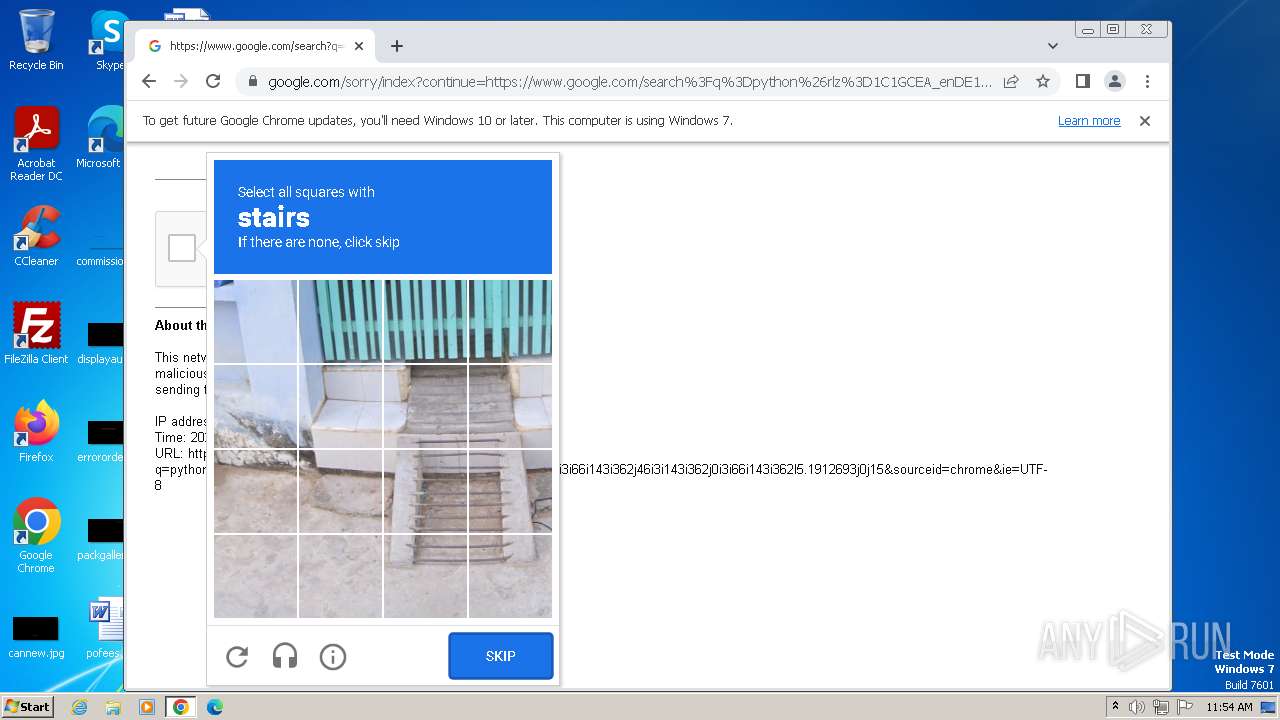The image size is (1280, 720).
Task: Go back using the browser back arrow
Action: tap(149, 82)
